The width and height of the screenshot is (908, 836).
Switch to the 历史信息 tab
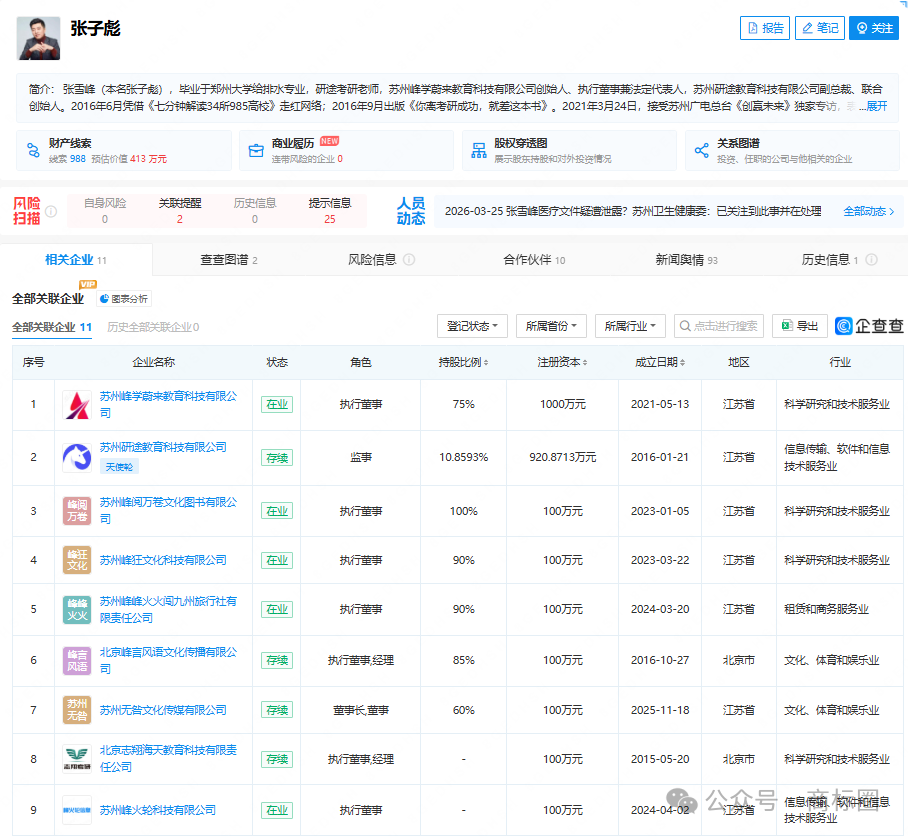(830, 260)
